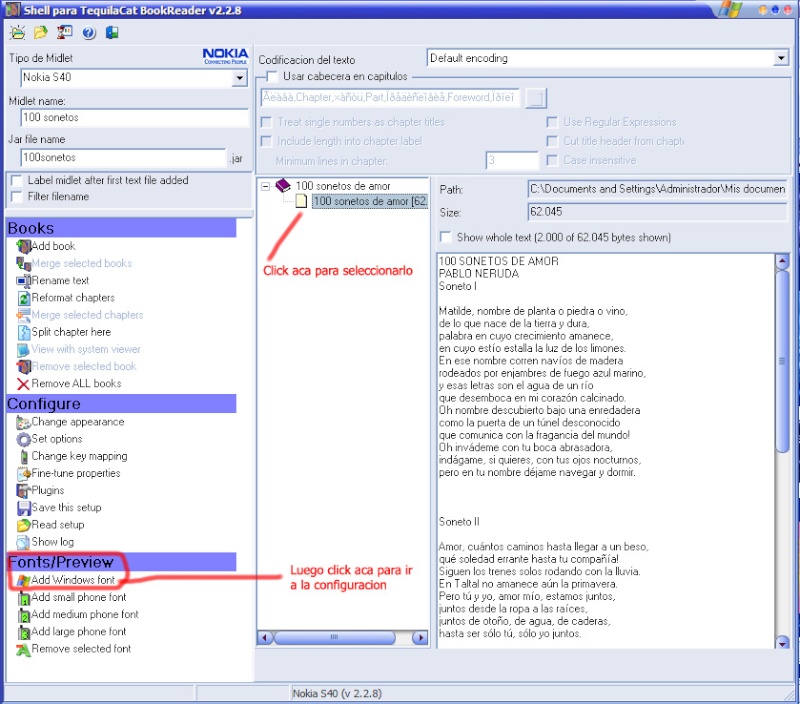Click the tree scrollbar left arrow

(265, 638)
